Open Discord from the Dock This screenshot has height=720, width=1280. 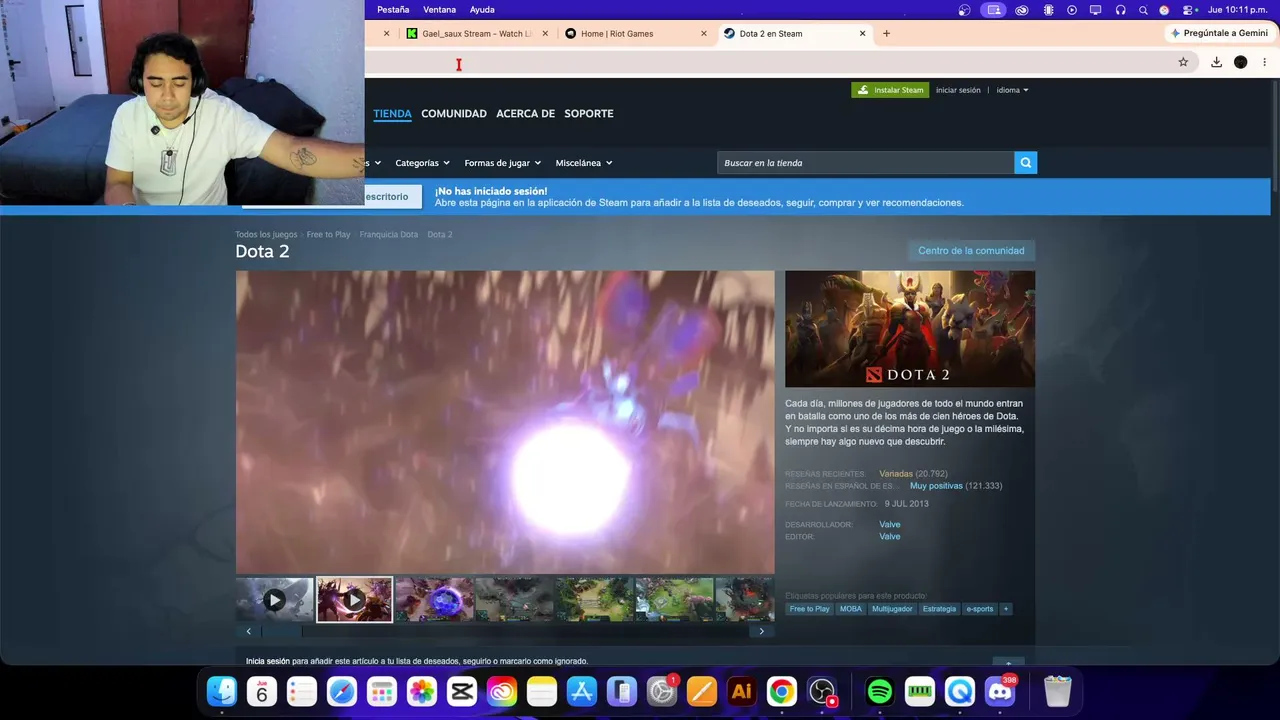pyautogui.click(x=1000, y=691)
